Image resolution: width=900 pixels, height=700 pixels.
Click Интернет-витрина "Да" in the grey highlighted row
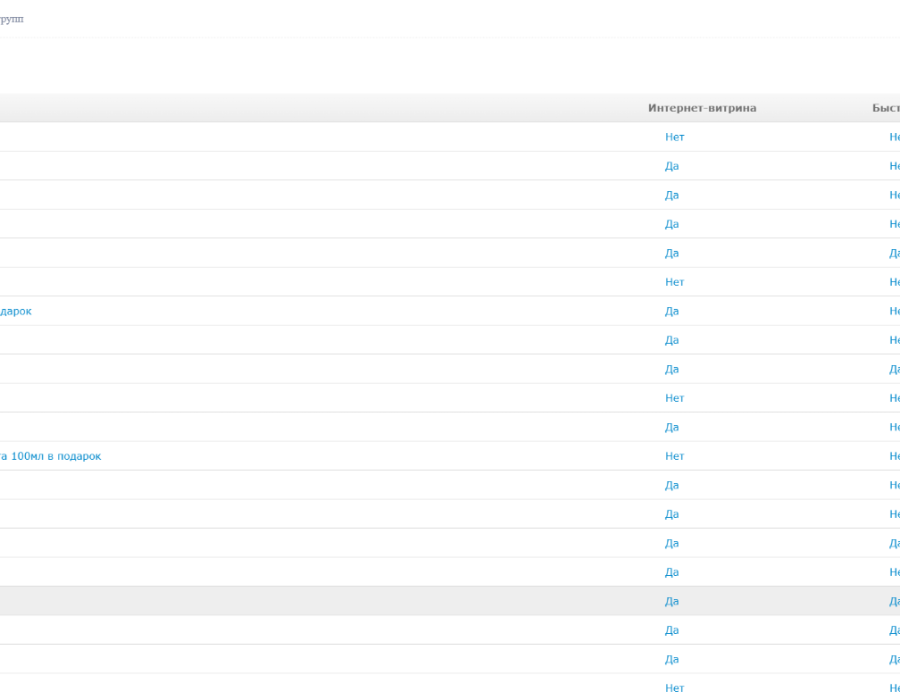pyautogui.click(x=672, y=601)
